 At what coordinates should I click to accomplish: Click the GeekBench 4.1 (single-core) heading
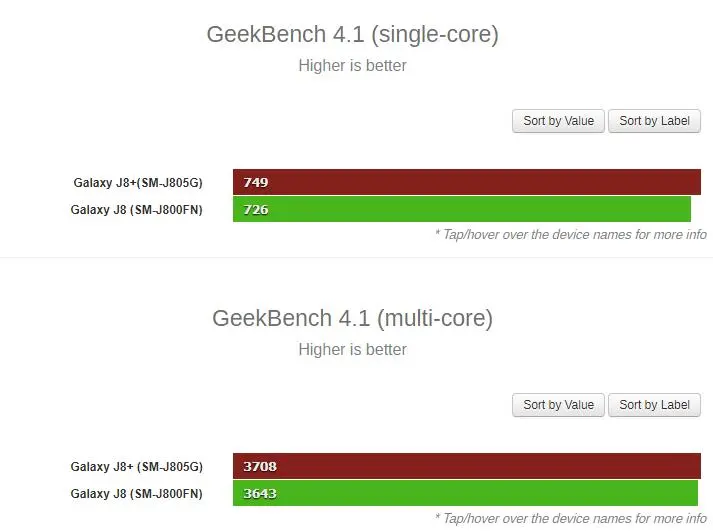point(352,35)
